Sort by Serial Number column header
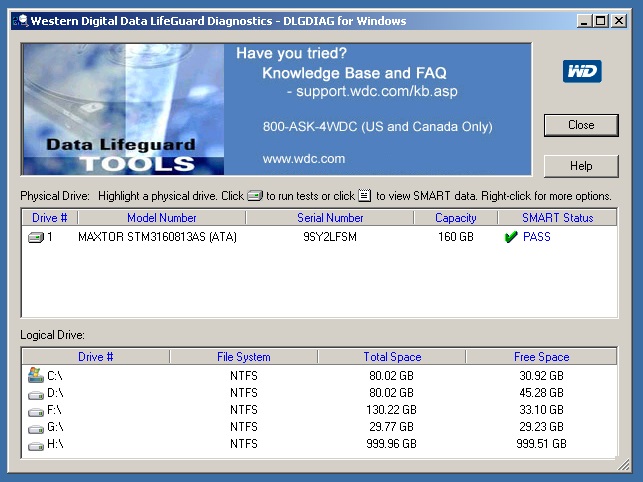 coord(330,218)
